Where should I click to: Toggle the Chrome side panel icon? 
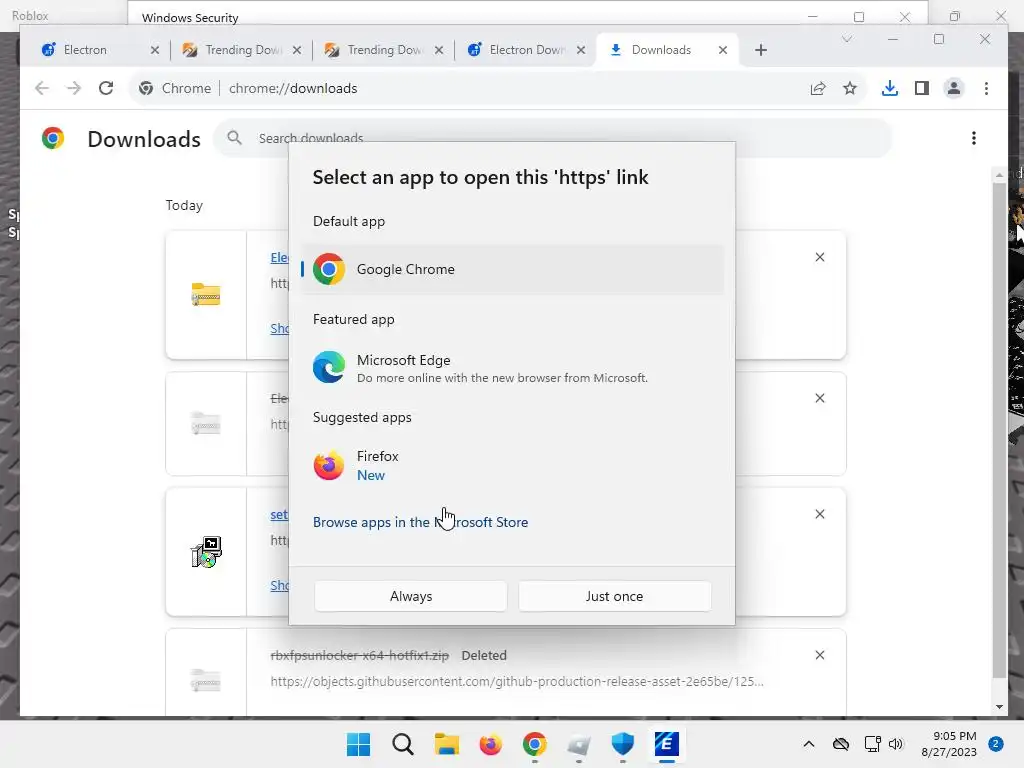tap(922, 88)
